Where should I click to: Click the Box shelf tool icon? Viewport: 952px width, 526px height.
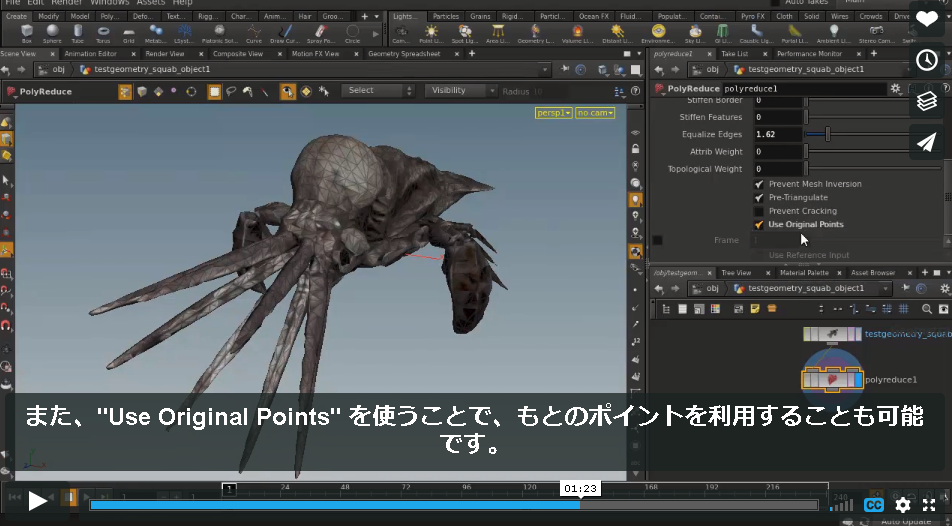(x=27, y=33)
